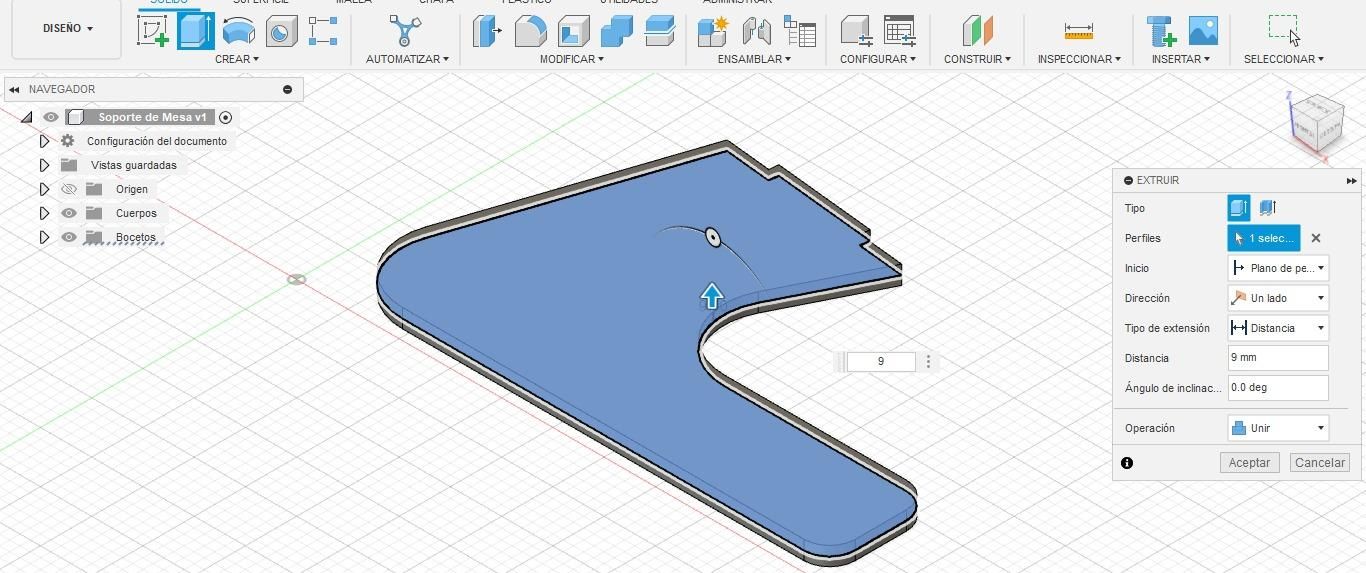Open the Configuration Table icon
This screenshot has height=573, width=1366.
[x=900, y=31]
